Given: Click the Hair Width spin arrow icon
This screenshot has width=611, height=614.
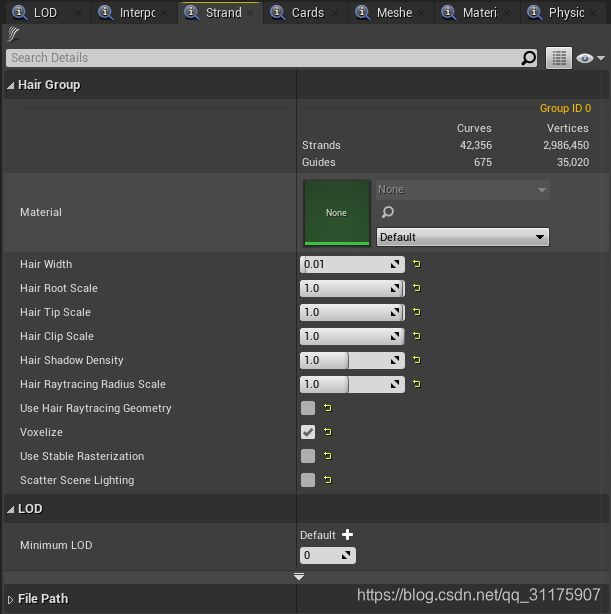Looking at the screenshot, I should [395, 264].
